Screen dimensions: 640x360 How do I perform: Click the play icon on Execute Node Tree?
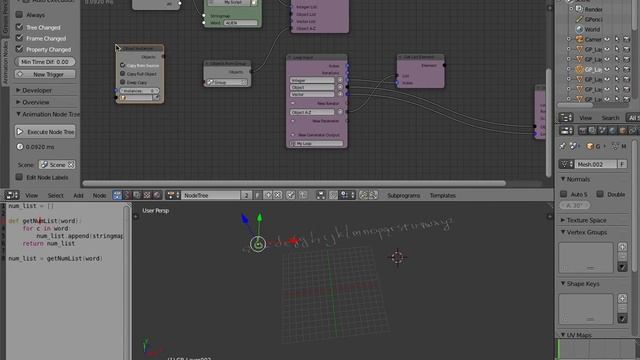(20, 132)
